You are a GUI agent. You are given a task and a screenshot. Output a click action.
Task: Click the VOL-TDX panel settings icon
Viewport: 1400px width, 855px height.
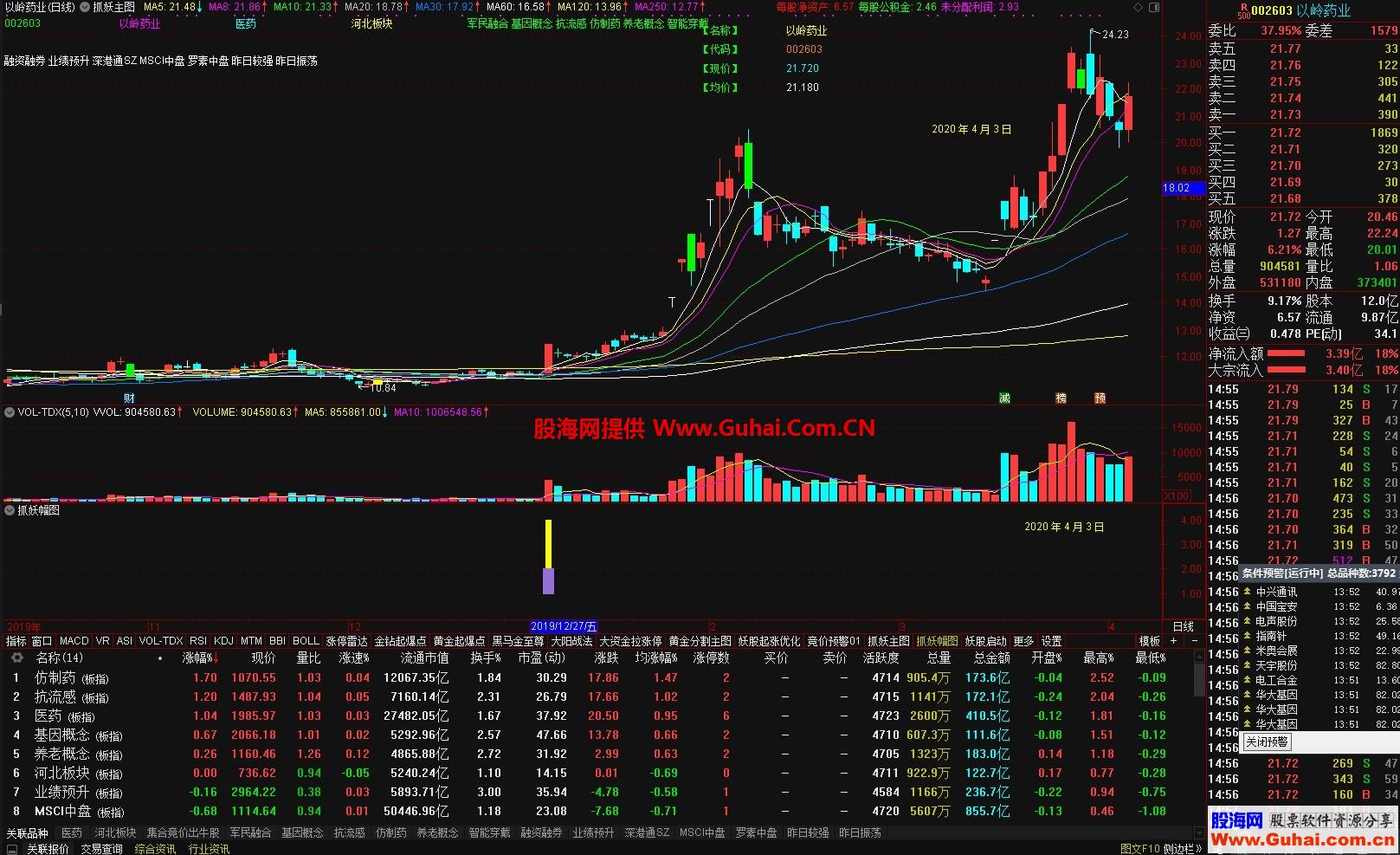tap(10, 412)
